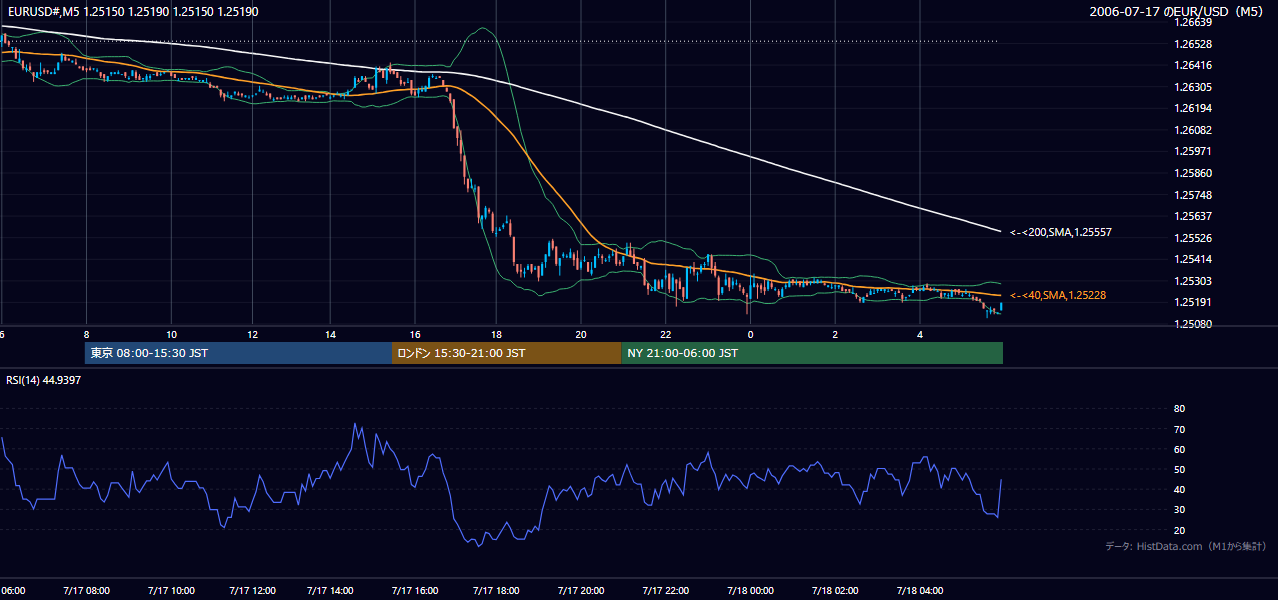Click hour label 22 below price chart
Screen dimensions: 1278x600
click(x=665, y=334)
